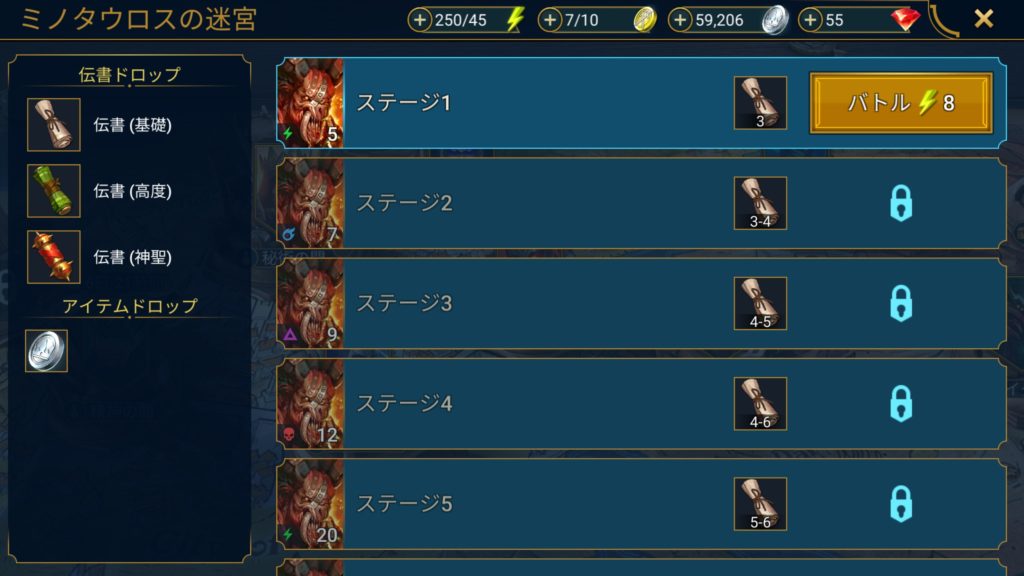Buy gems with the plus beside 55
Image resolution: width=1024 pixels, height=576 pixels.
pos(810,20)
